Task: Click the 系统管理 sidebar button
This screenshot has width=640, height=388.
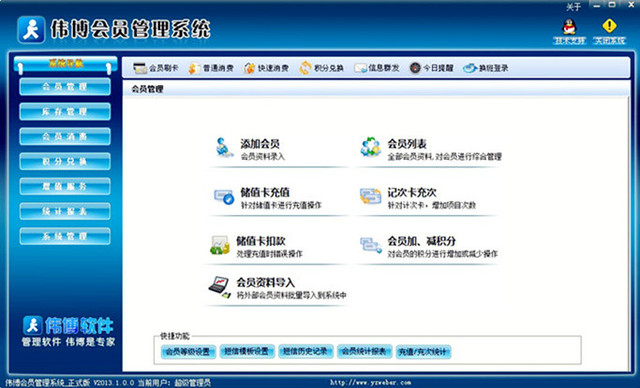Action: (65, 236)
